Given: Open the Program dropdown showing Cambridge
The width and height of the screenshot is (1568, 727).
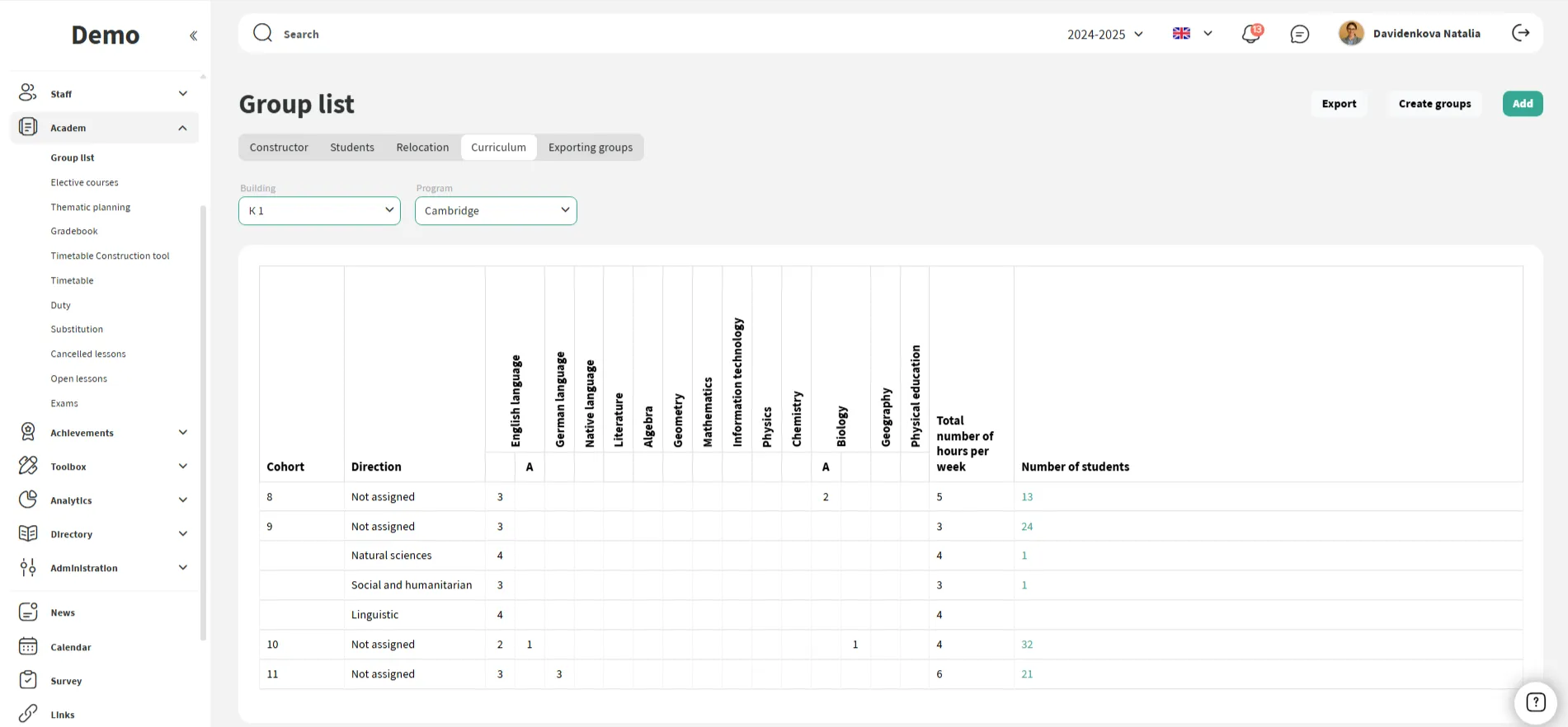Looking at the screenshot, I should click(x=495, y=211).
